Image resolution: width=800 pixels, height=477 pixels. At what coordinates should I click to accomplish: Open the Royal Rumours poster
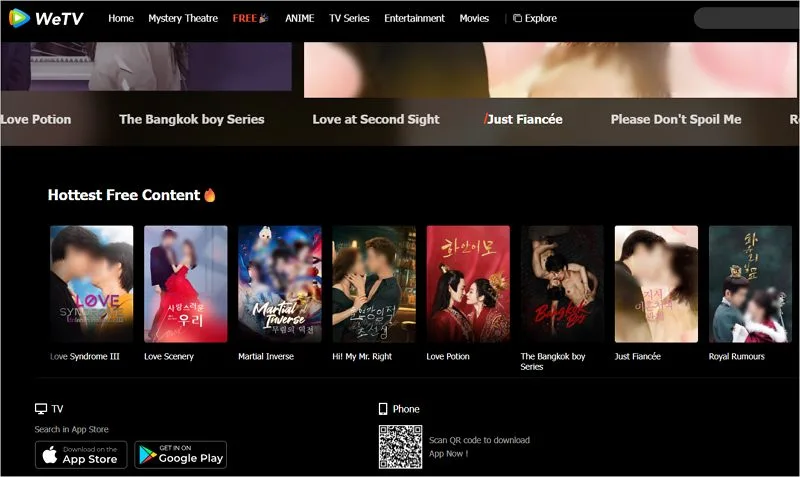750,284
